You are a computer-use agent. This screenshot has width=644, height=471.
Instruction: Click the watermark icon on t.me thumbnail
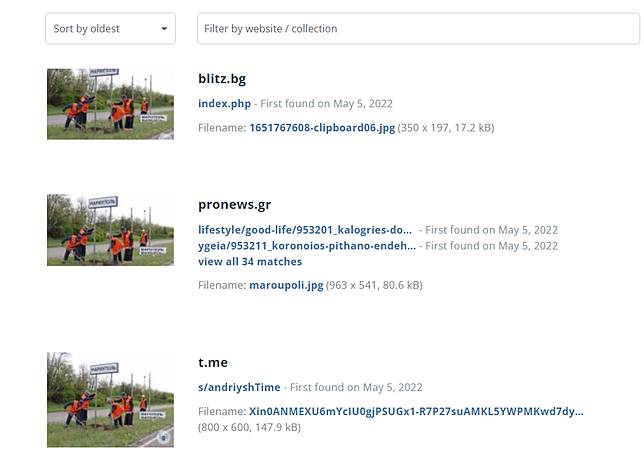pos(163,437)
